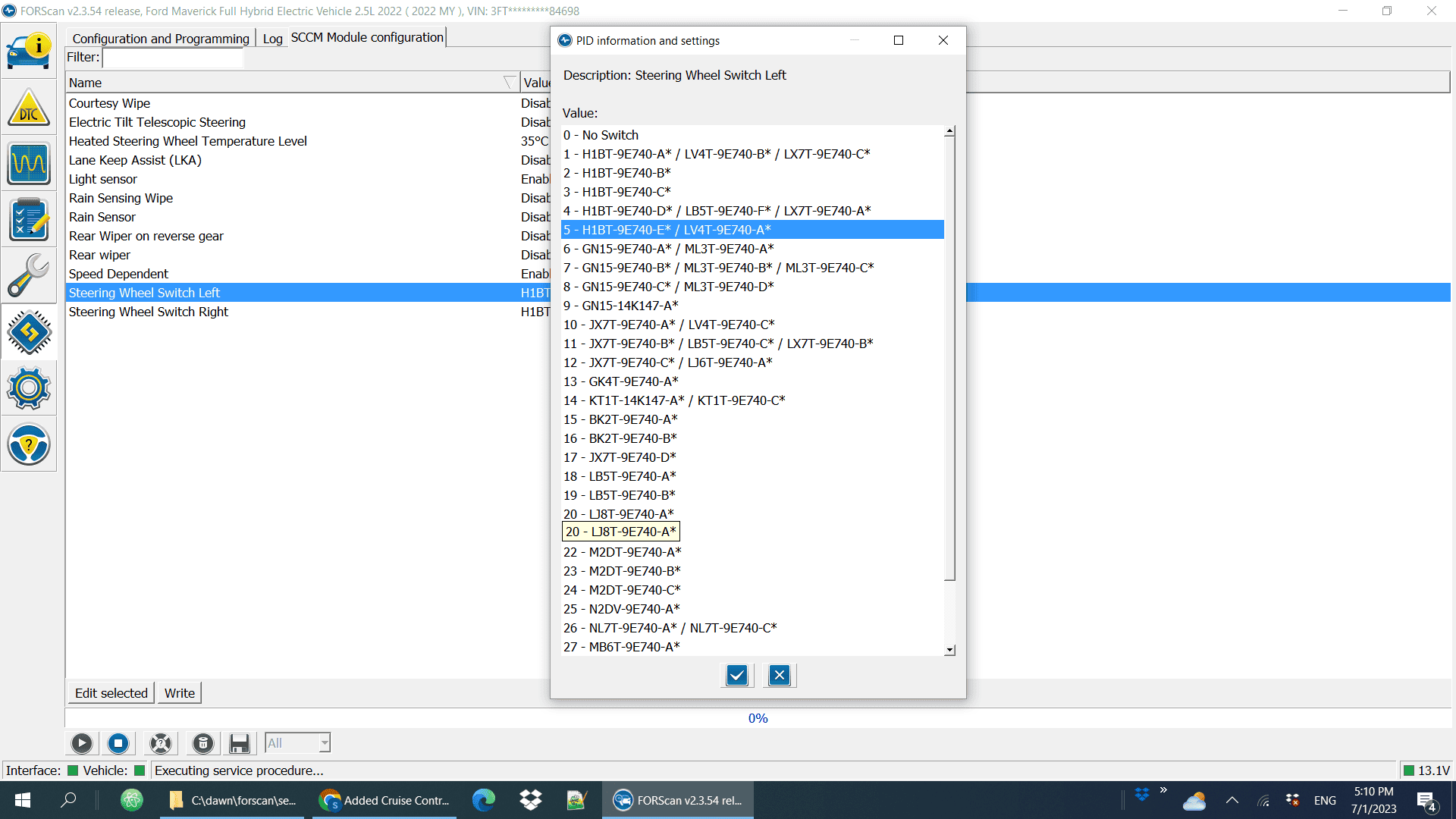Click the floppy disk save icon

pyautogui.click(x=240, y=743)
